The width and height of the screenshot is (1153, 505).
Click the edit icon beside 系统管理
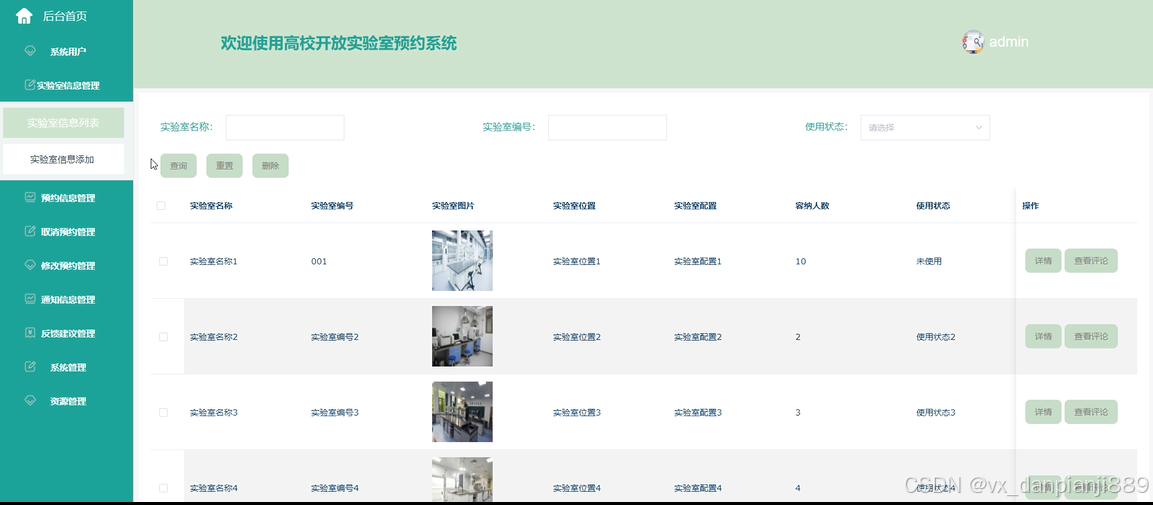tap(30, 367)
